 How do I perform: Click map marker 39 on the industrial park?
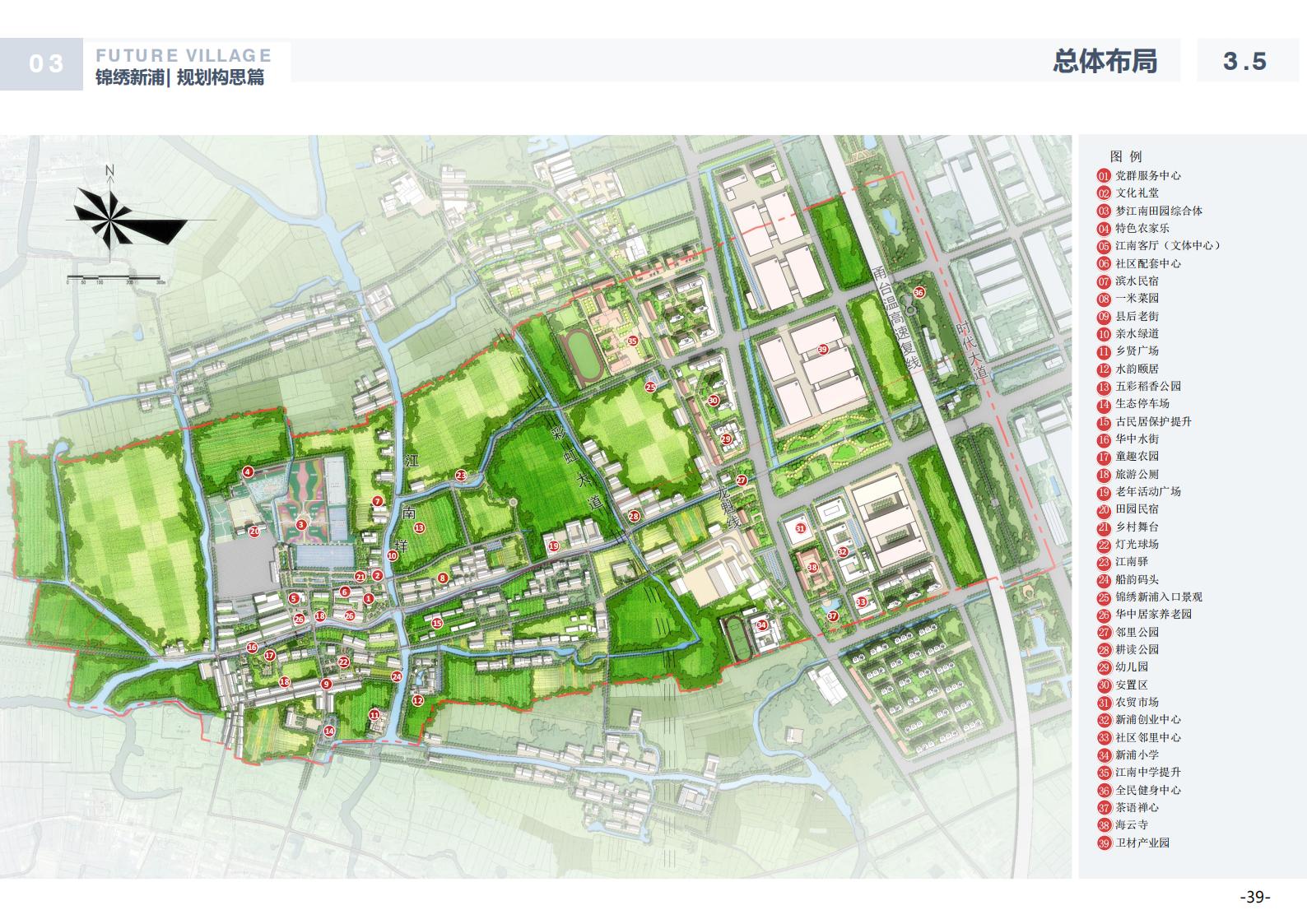click(822, 350)
